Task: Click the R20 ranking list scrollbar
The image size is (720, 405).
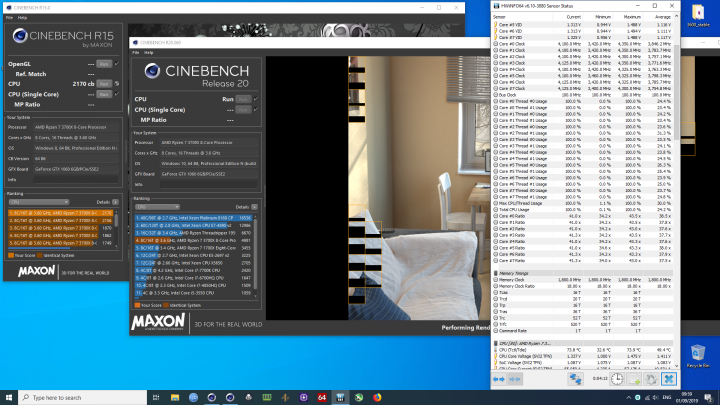Action: tap(255, 256)
